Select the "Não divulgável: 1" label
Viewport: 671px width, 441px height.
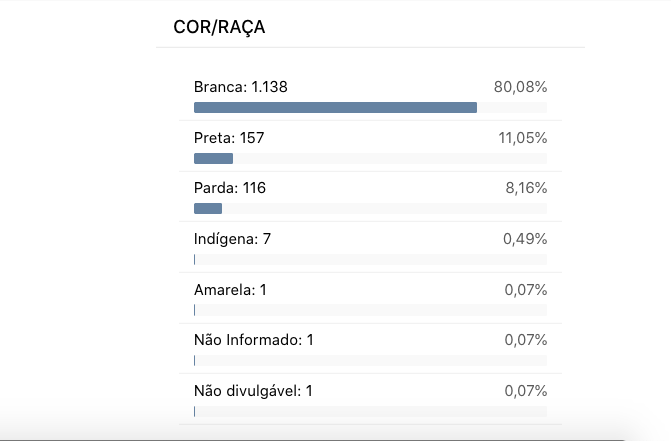(253, 391)
